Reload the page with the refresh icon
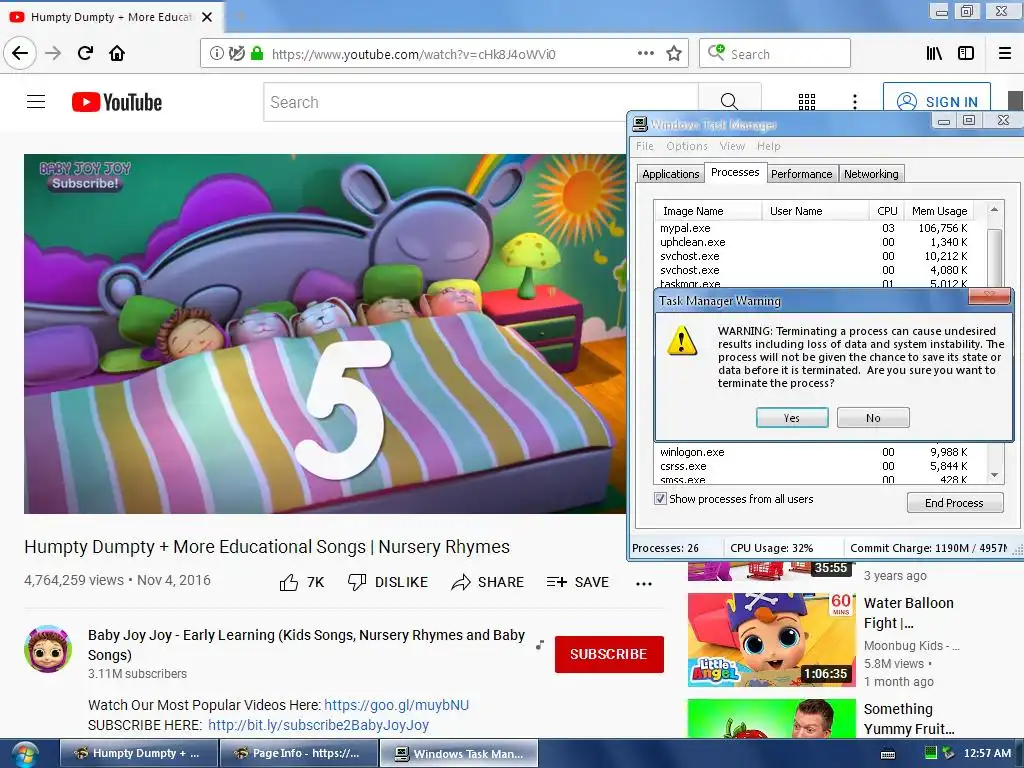The height and width of the screenshot is (768, 1024). pyautogui.click(x=85, y=53)
